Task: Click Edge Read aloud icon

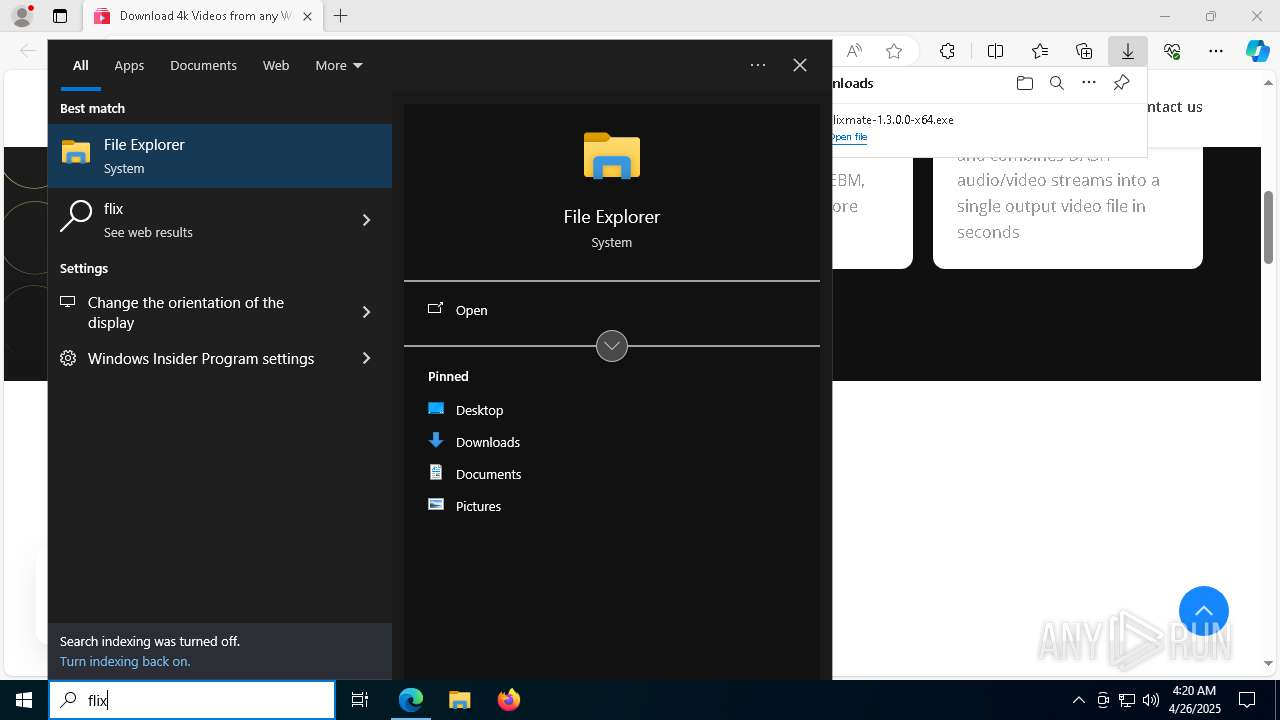Action: [854, 51]
